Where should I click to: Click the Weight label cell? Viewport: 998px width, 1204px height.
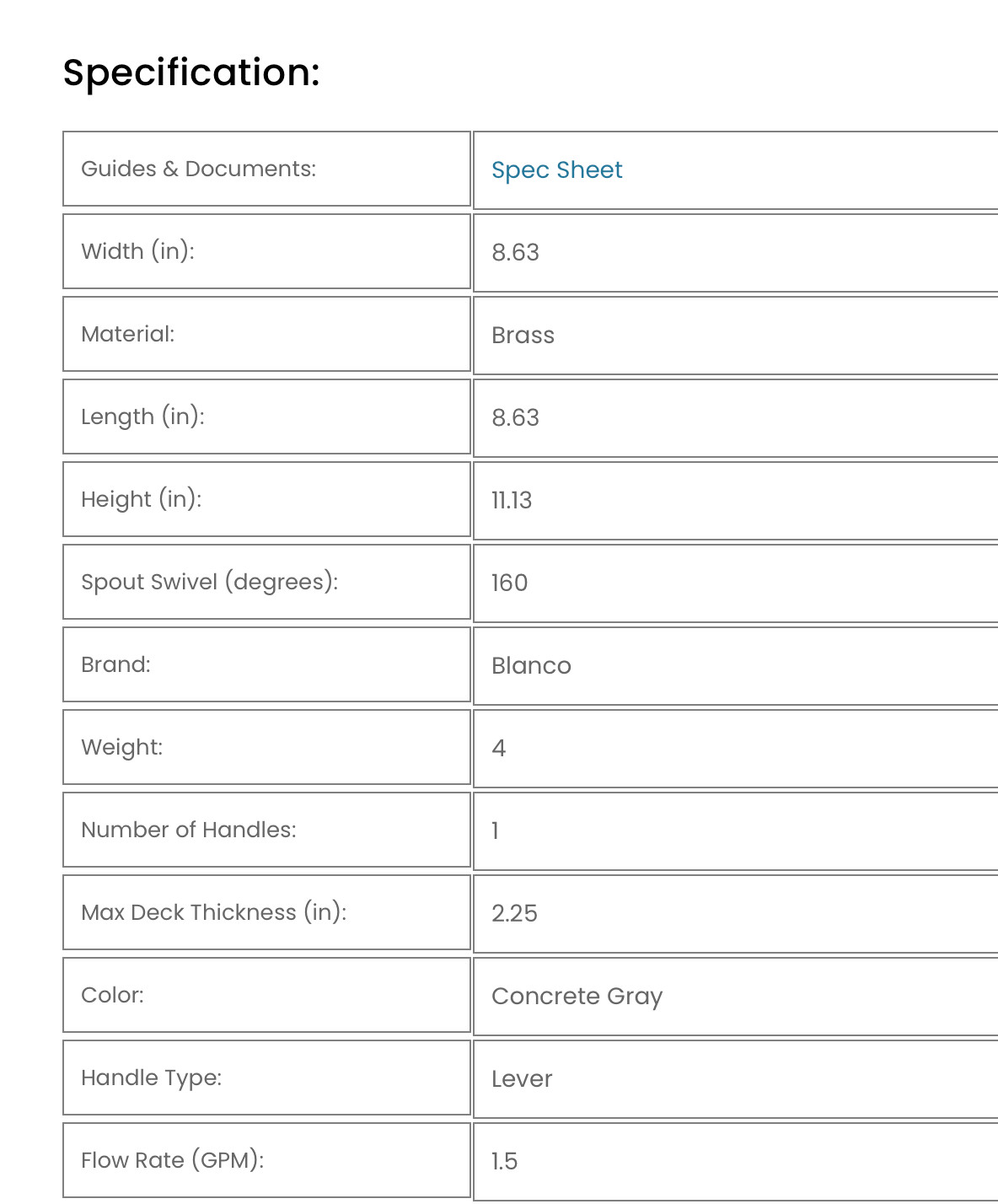pos(266,747)
